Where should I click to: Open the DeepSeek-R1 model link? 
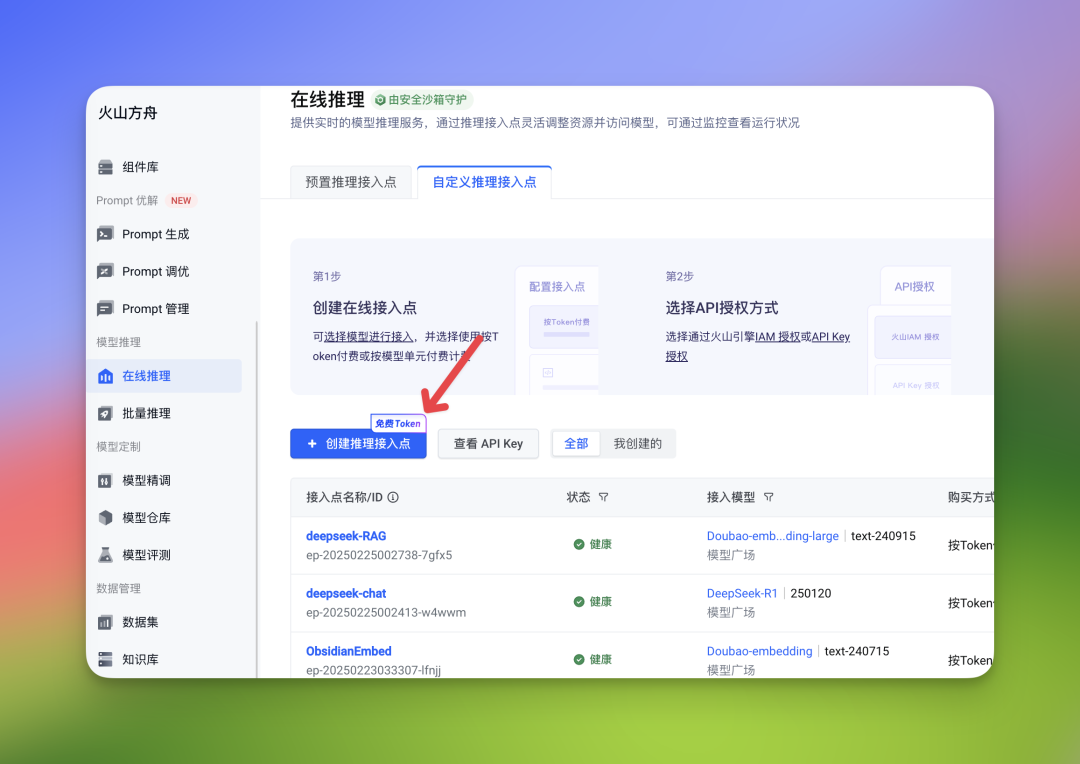click(x=742, y=593)
